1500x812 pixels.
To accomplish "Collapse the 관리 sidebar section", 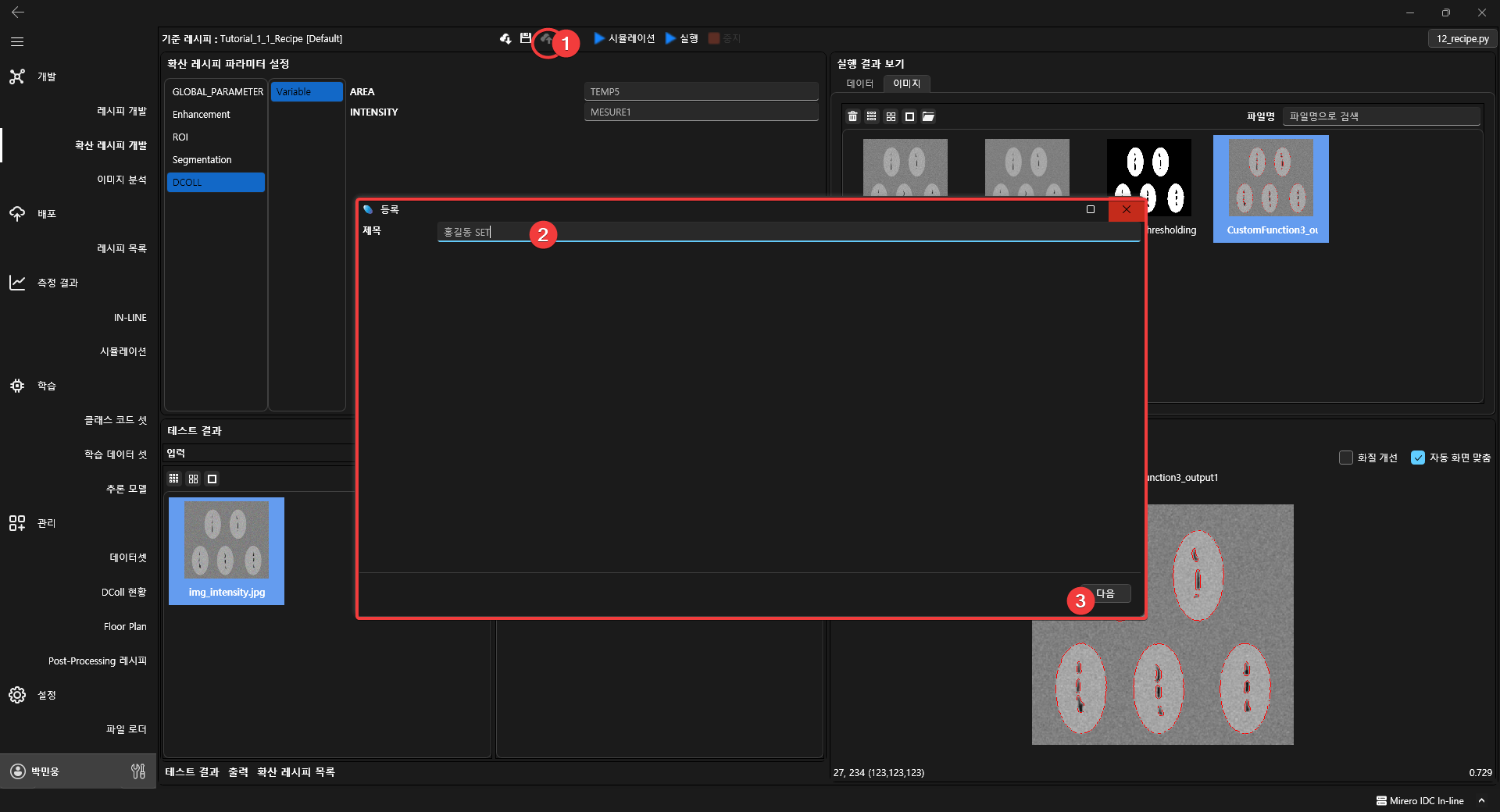I will 47,523.
